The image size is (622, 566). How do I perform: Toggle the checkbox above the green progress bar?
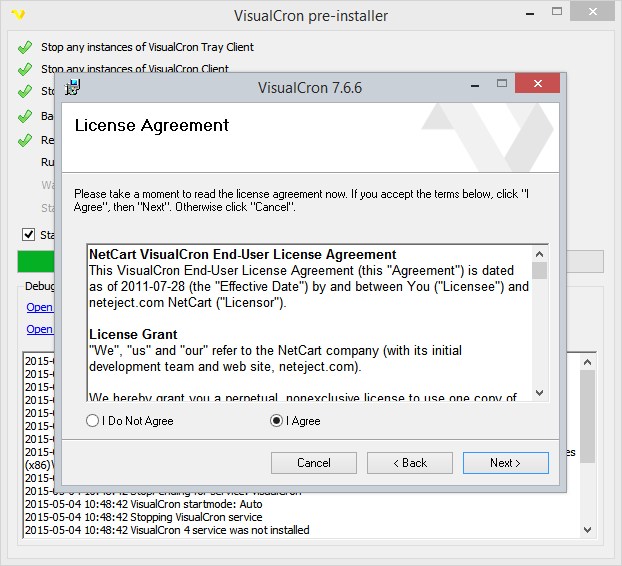pos(28,235)
